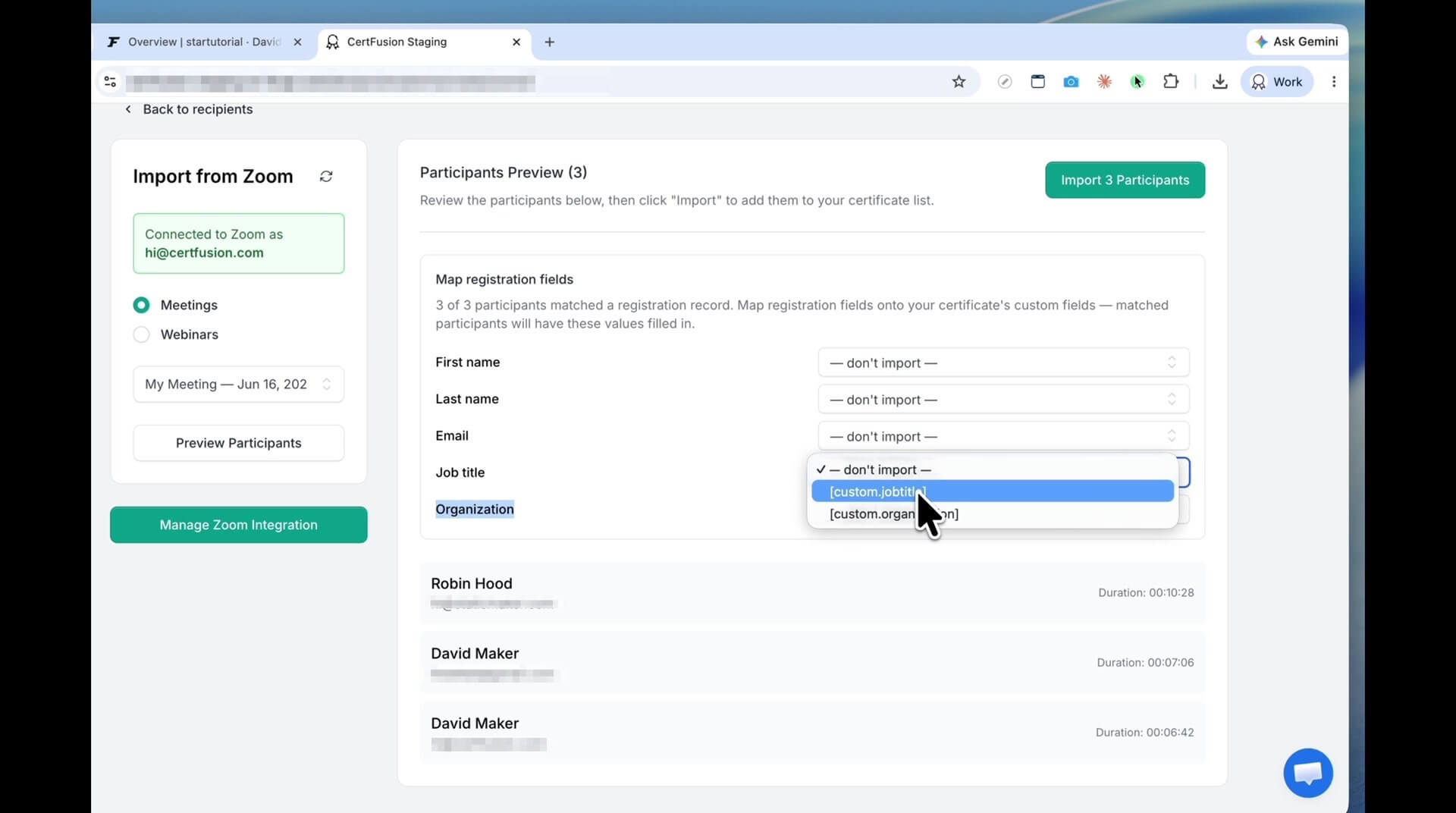Open the Email mapping dropdown
Viewport: 1456px width, 813px height.
tap(1003, 436)
